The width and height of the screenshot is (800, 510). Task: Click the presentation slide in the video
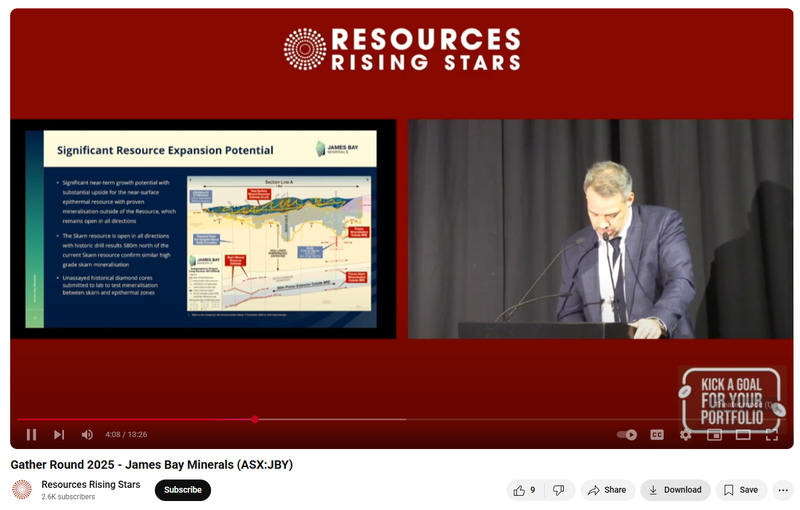click(201, 229)
